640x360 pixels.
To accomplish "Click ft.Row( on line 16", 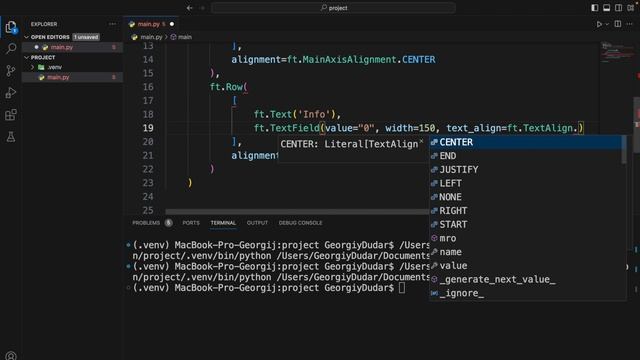I will click(229, 87).
